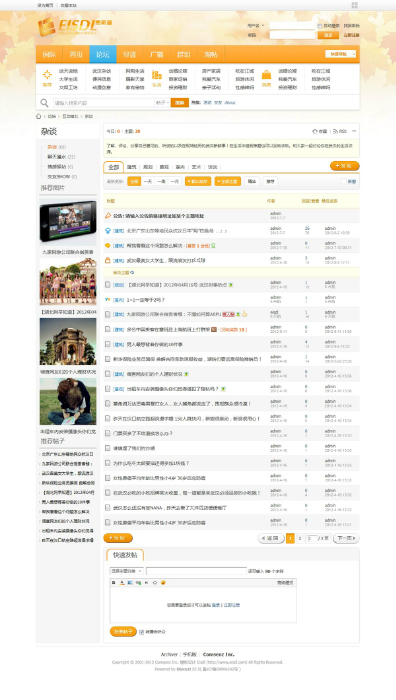Click the orange login button

328,35
